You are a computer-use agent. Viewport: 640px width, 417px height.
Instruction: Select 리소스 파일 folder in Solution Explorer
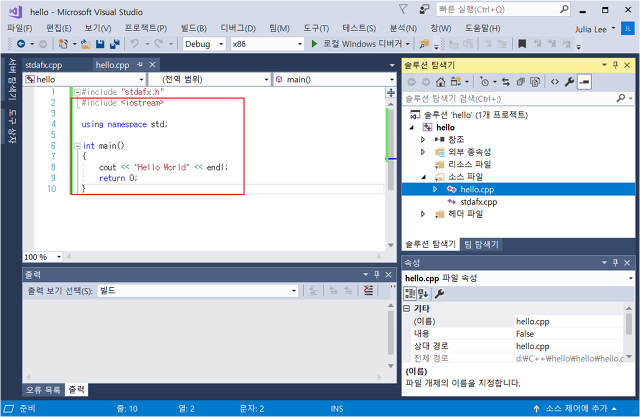[469, 164]
